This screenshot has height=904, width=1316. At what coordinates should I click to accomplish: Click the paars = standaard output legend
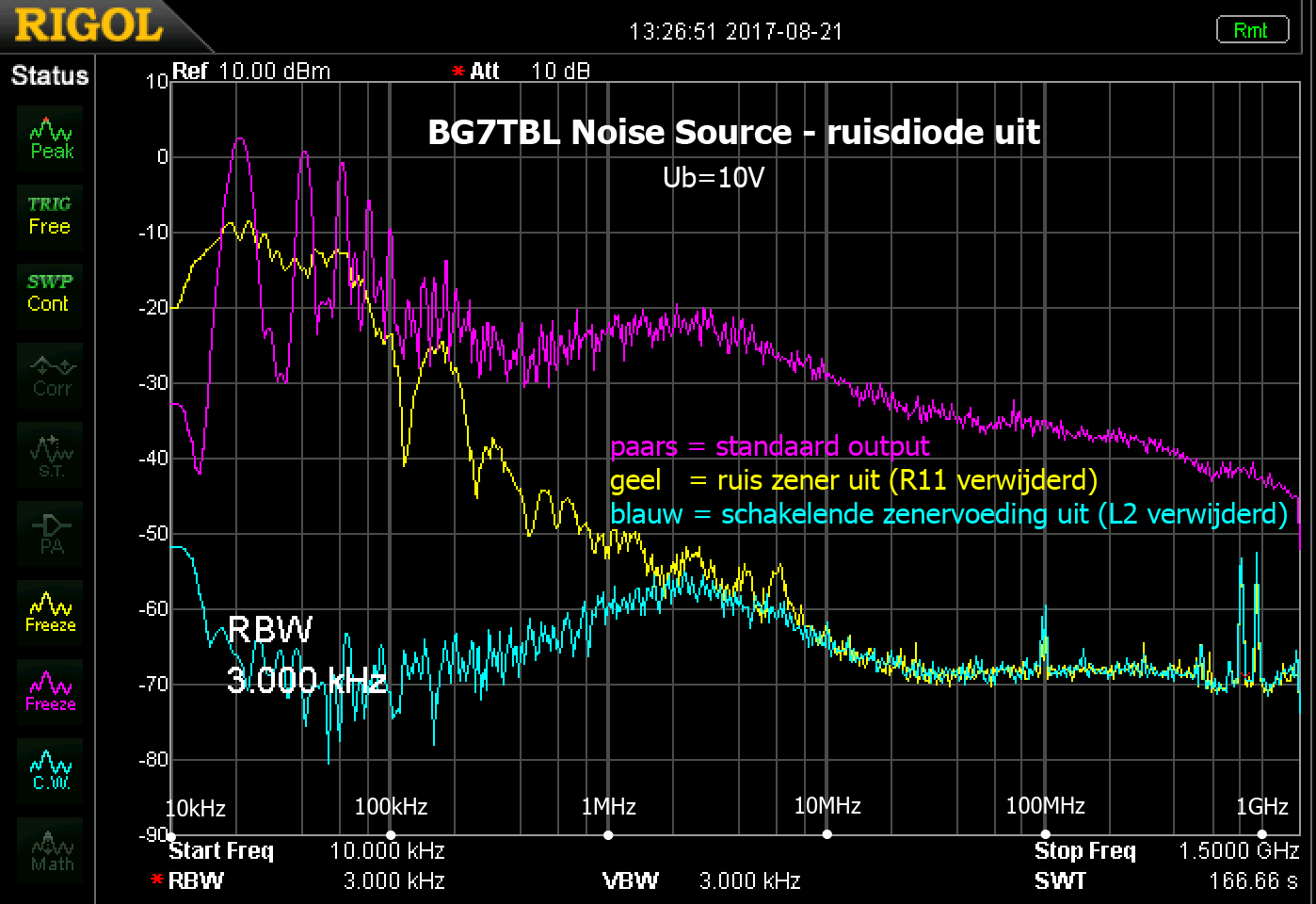point(770,446)
